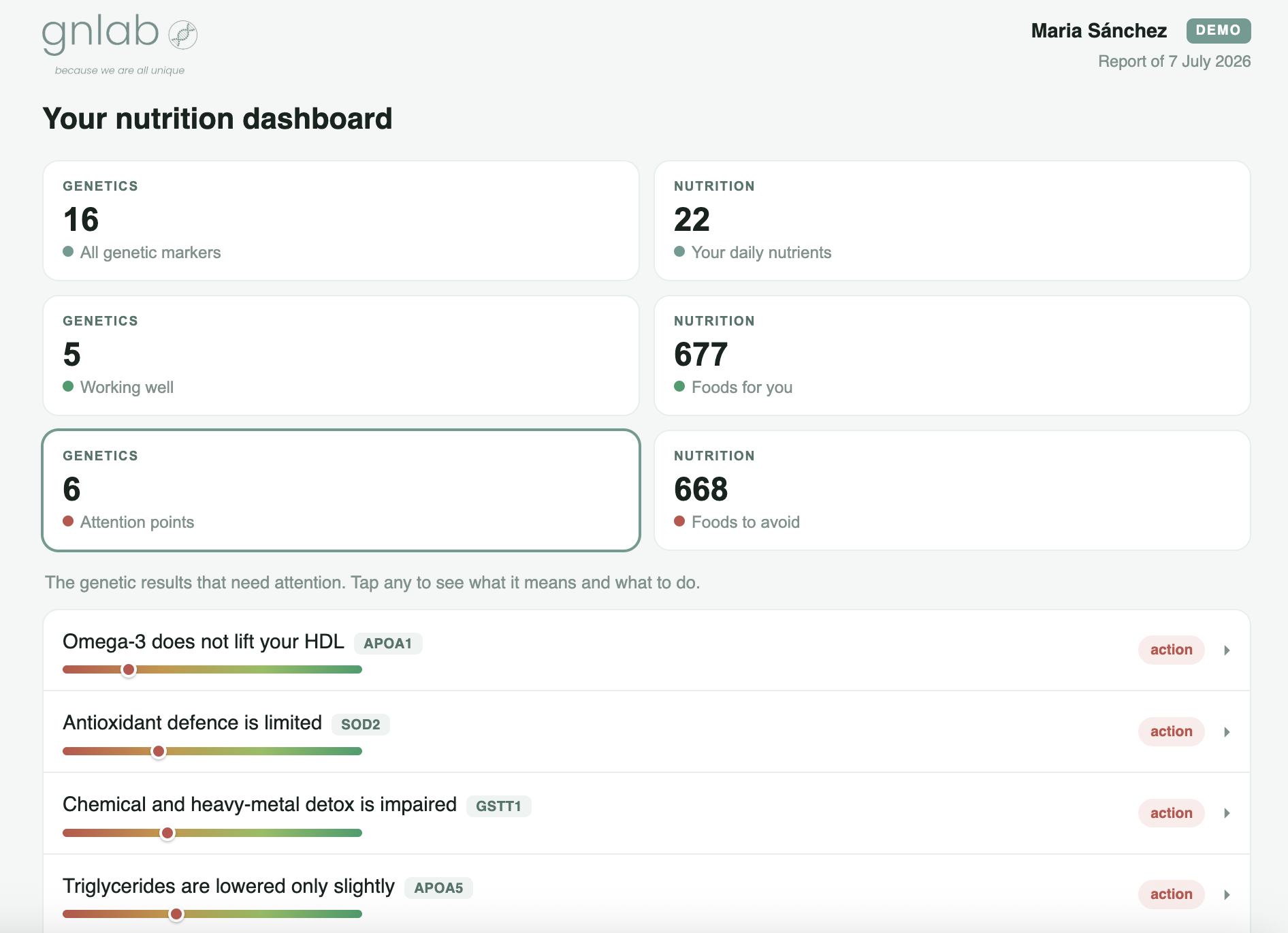The width and height of the screenshot is (1288, 933).
Task: Click the red dot beside Attention points
Action: [x=68, y=521]
